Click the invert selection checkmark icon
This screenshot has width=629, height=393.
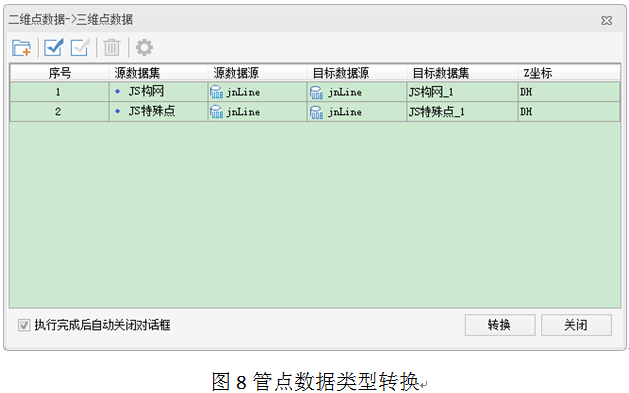point(79,47)
